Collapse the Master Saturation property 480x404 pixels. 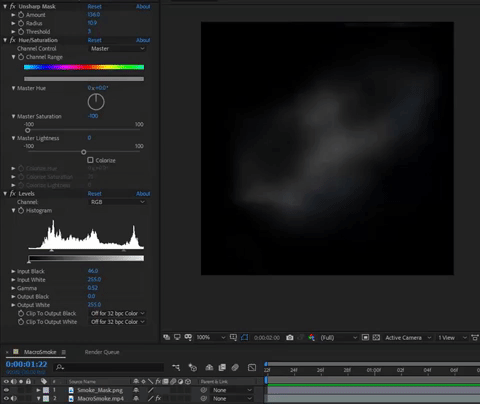coord(13,116)
